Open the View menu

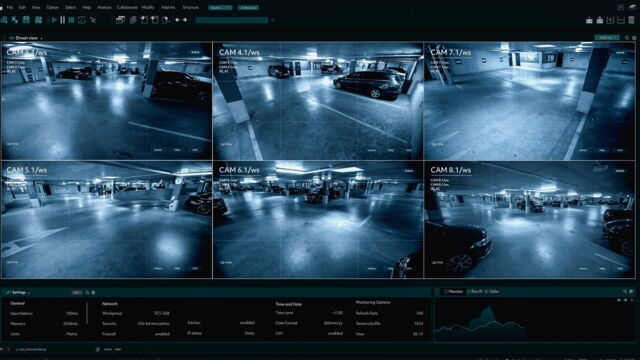(36, 7)
